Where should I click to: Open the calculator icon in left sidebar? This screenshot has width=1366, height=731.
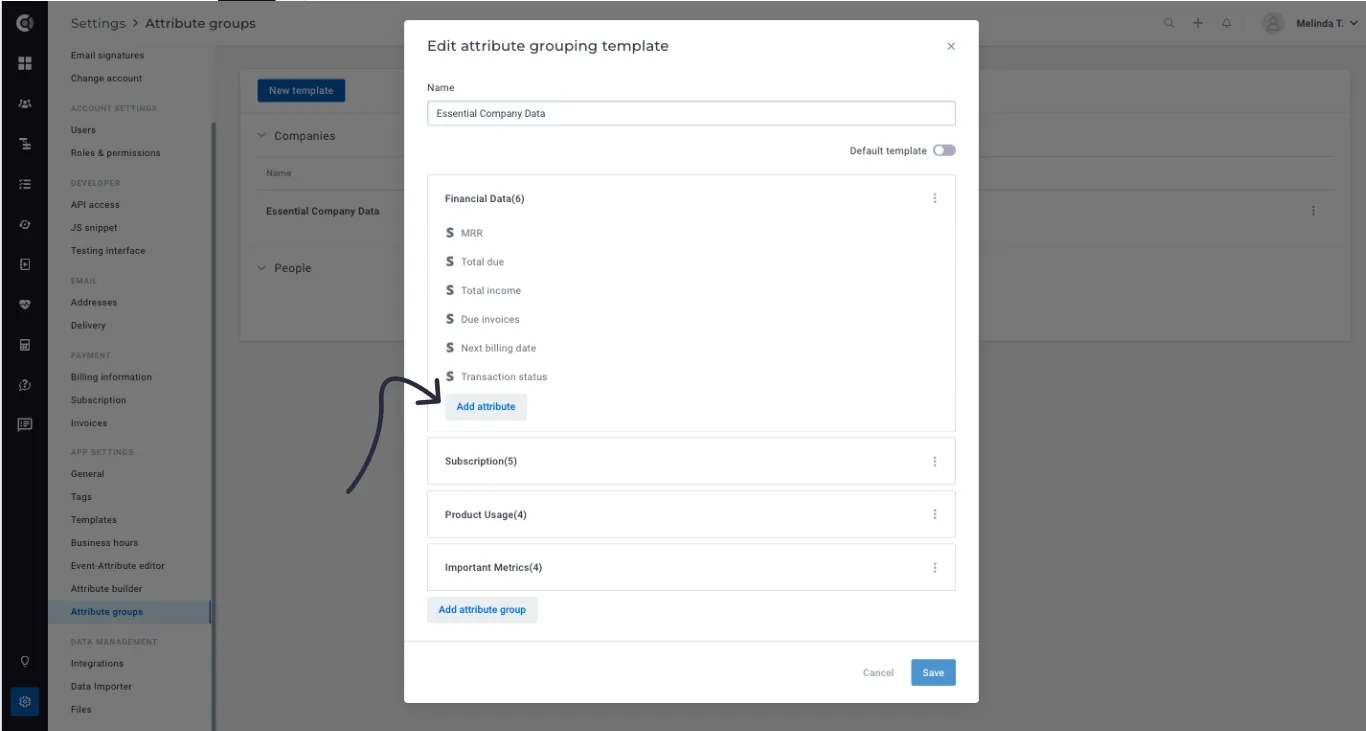pos(25,345)
